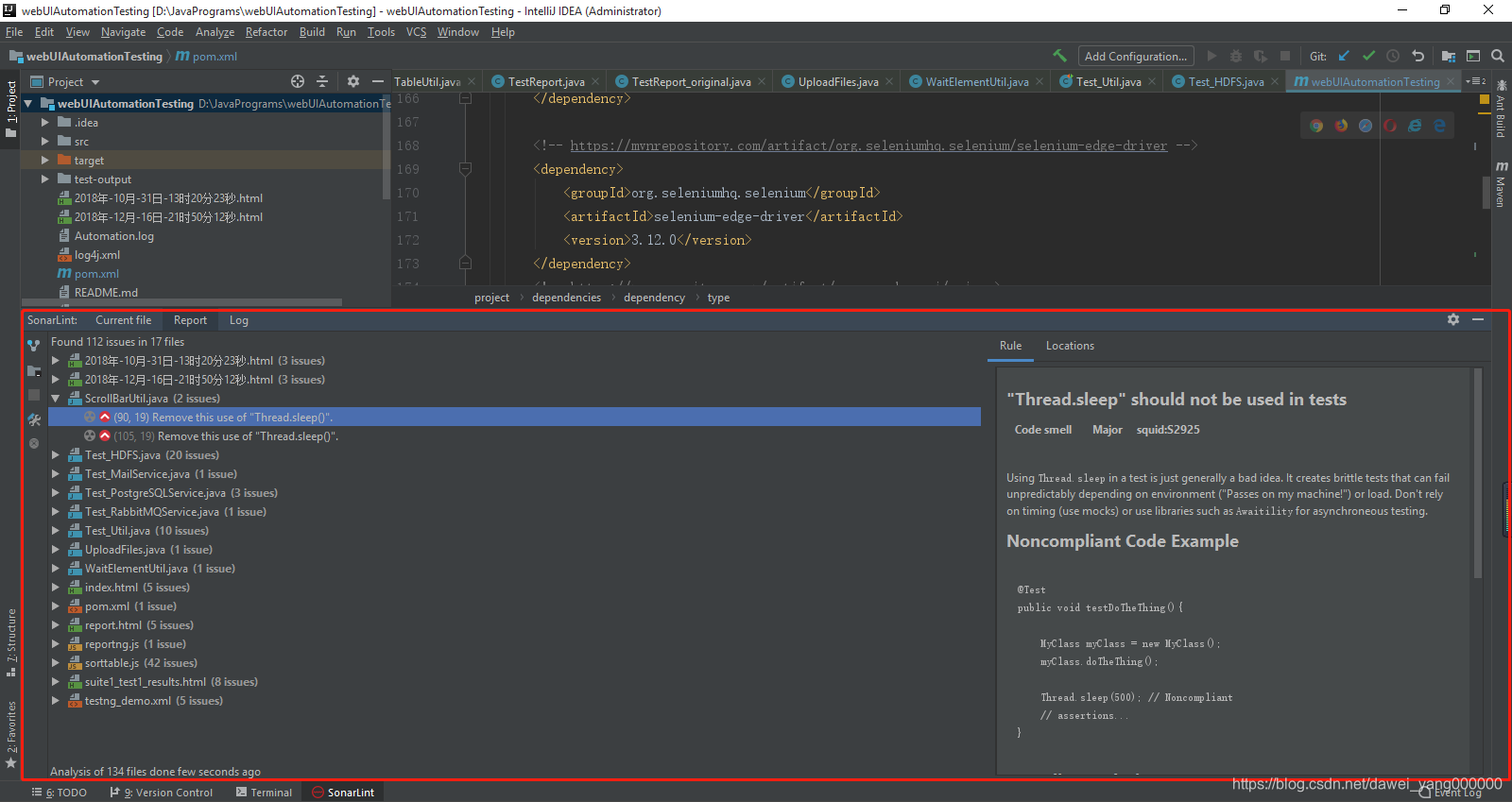The image size is (1512, 802).
Task: Open the page in Edge browser icon
Action: tap(1439, 126)
